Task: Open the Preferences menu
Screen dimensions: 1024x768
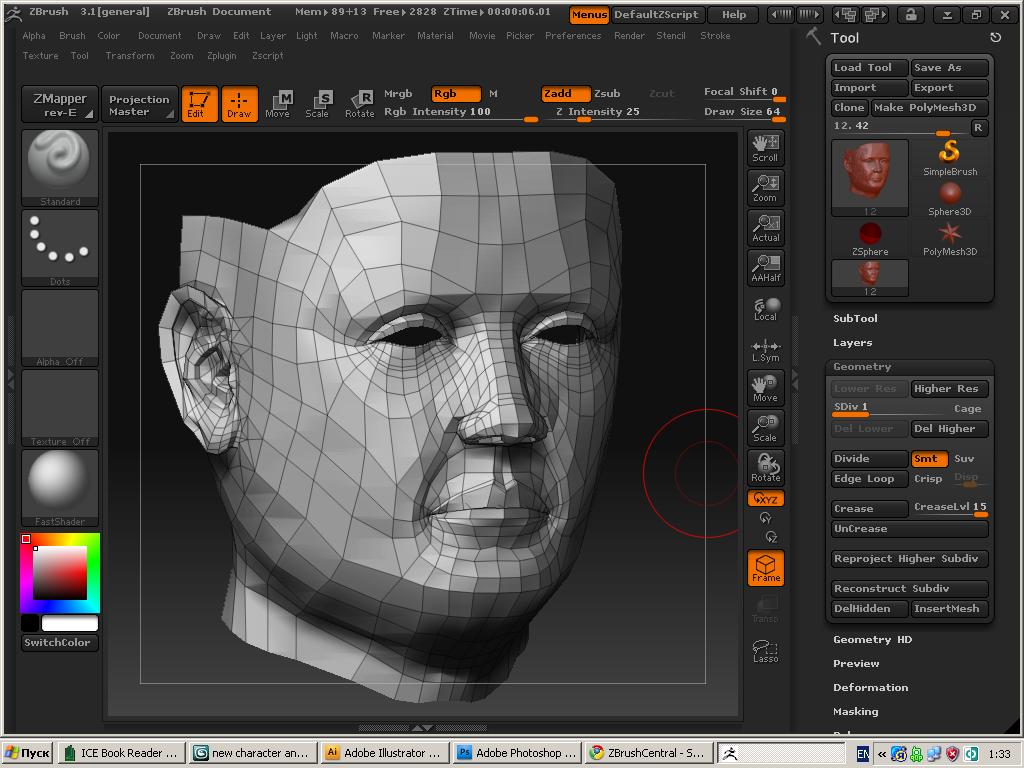Action: click(x=573, y=36)
